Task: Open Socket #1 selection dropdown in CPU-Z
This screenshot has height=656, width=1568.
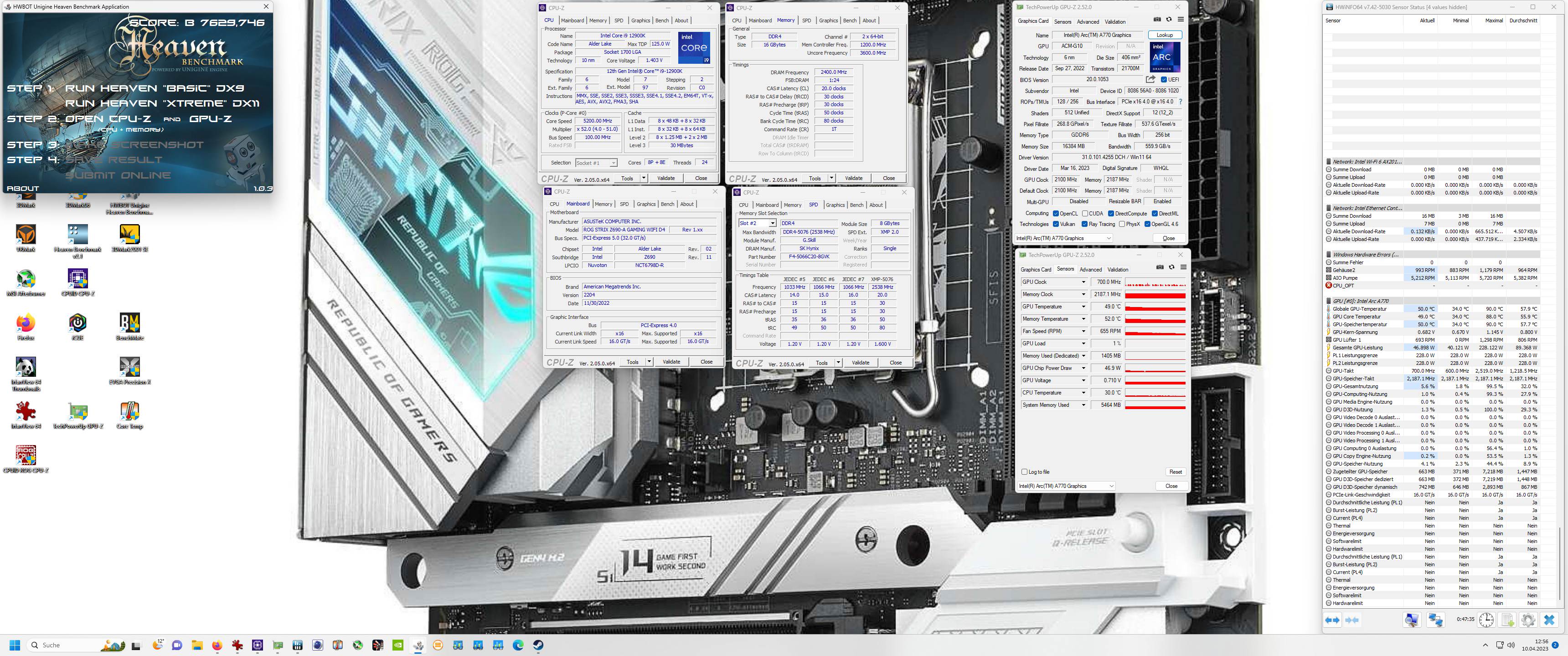Action: point(597,163)
